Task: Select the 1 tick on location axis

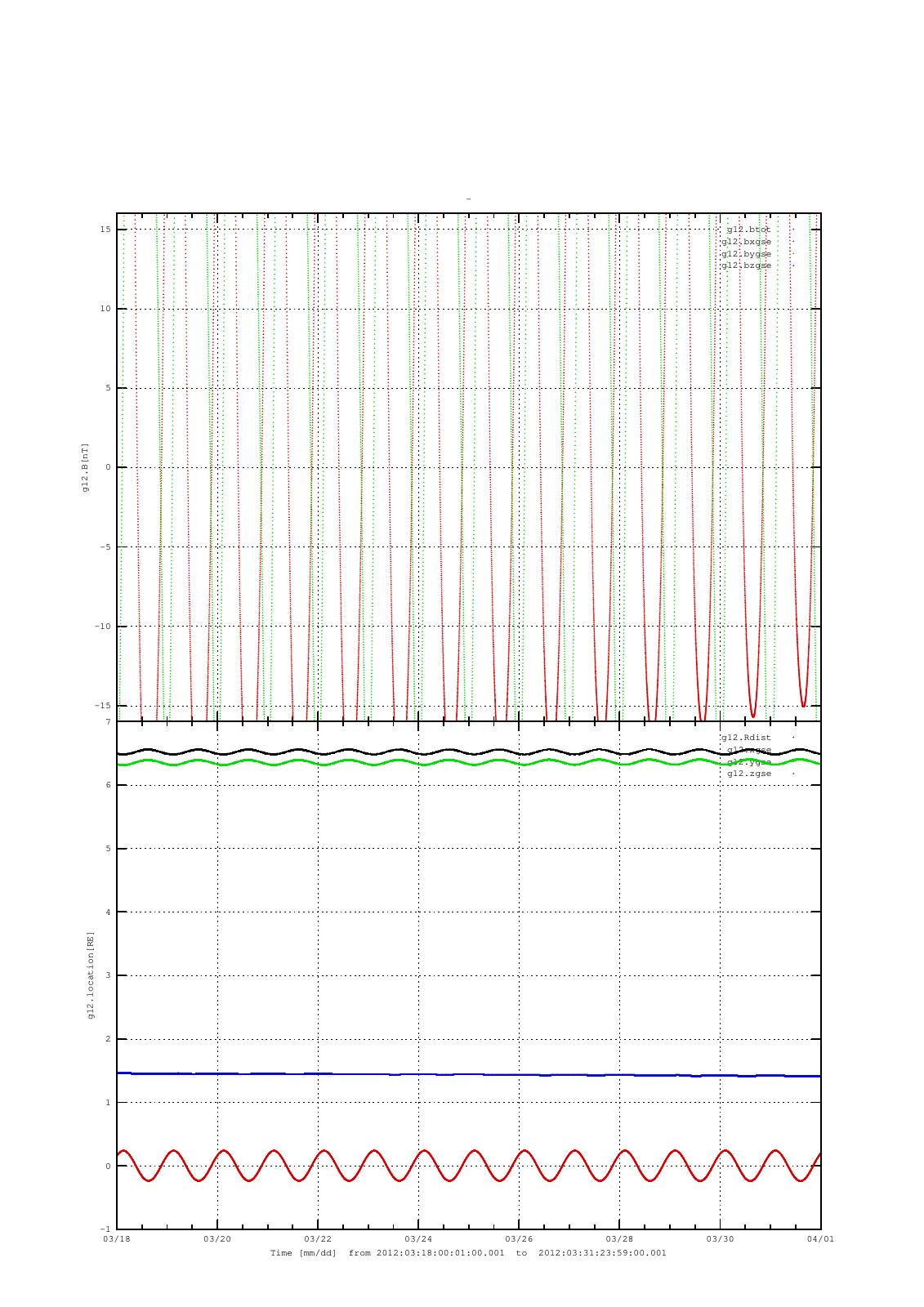Action: tap(108, 1103)
